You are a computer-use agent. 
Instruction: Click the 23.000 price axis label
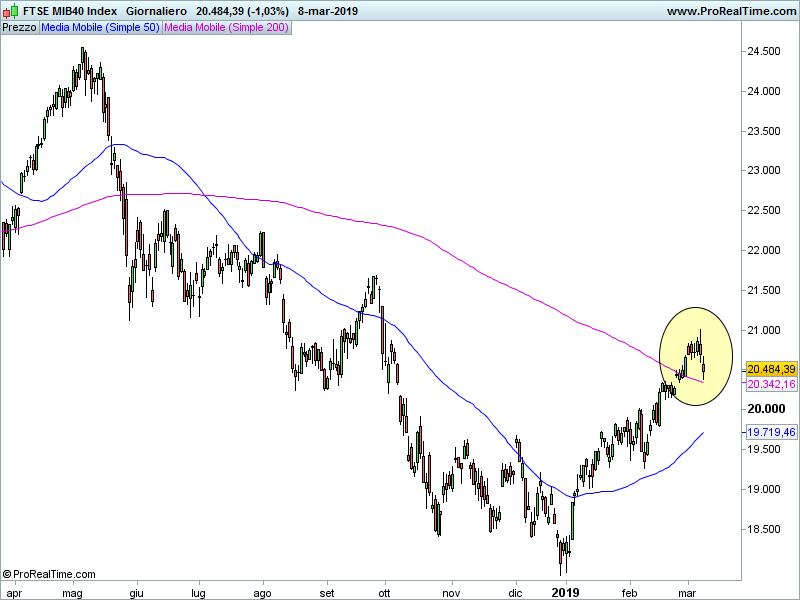pyautogui.click(x=764, y=170)
